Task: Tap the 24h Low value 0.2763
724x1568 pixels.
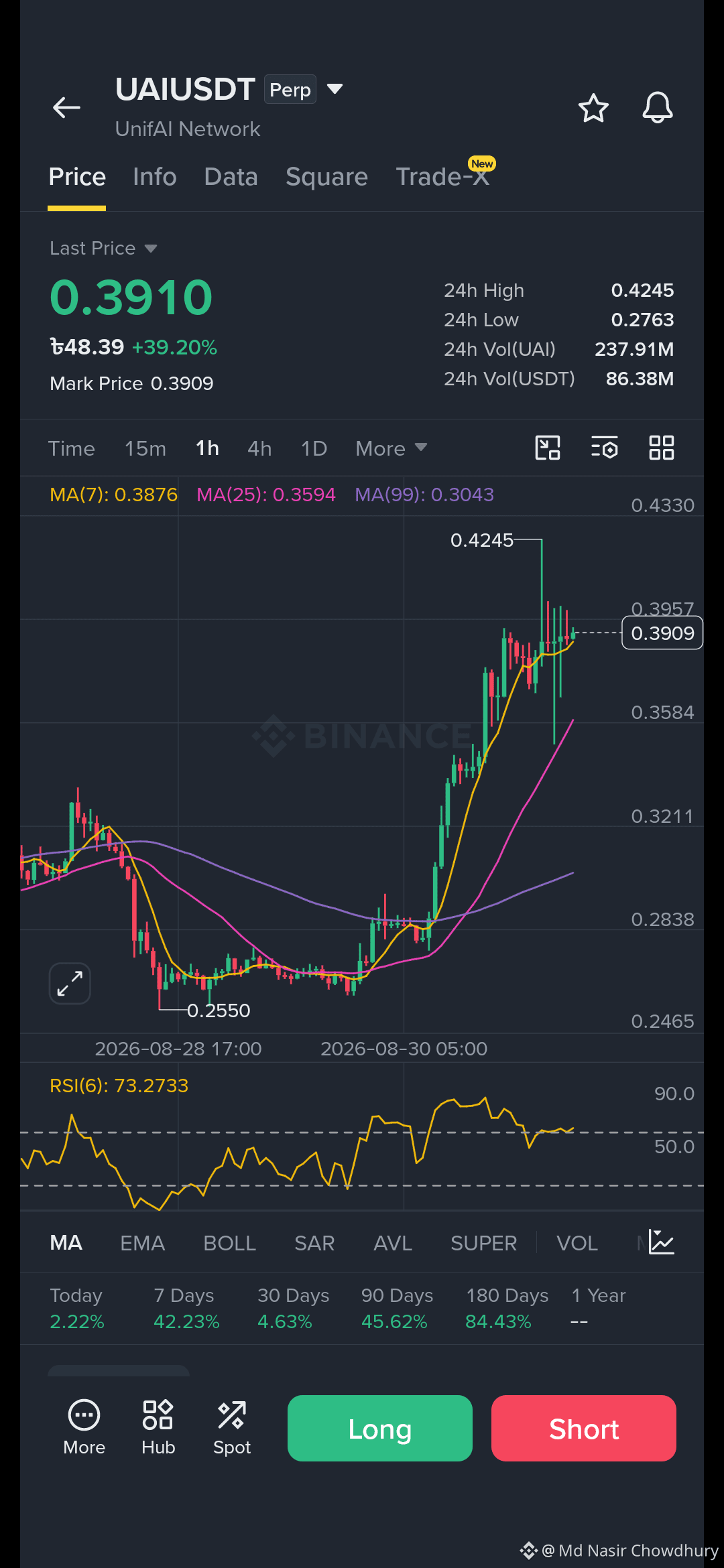Action: (x=642, y=320)
